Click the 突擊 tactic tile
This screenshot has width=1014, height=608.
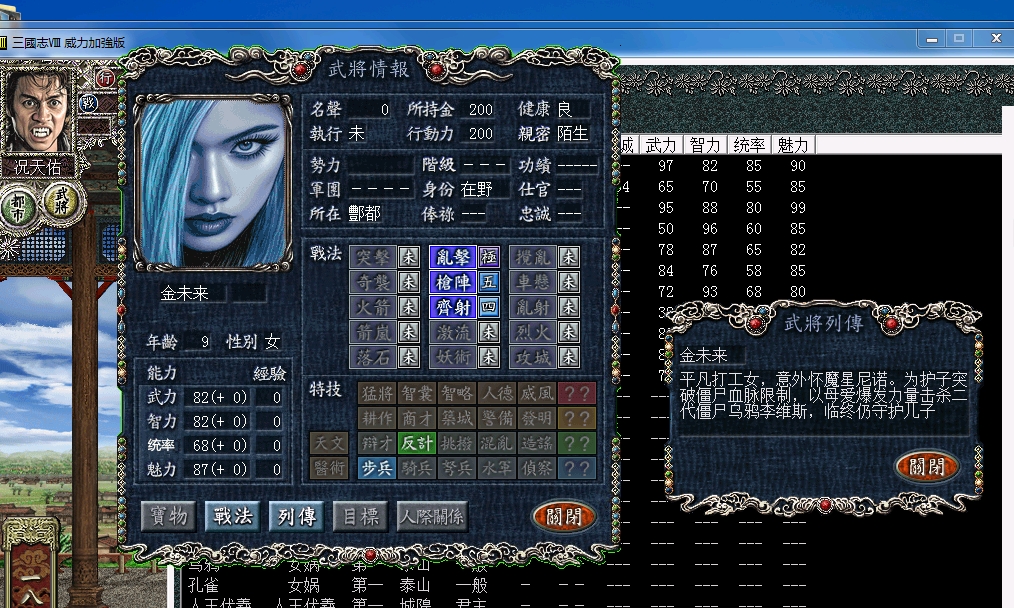[373, 257]
